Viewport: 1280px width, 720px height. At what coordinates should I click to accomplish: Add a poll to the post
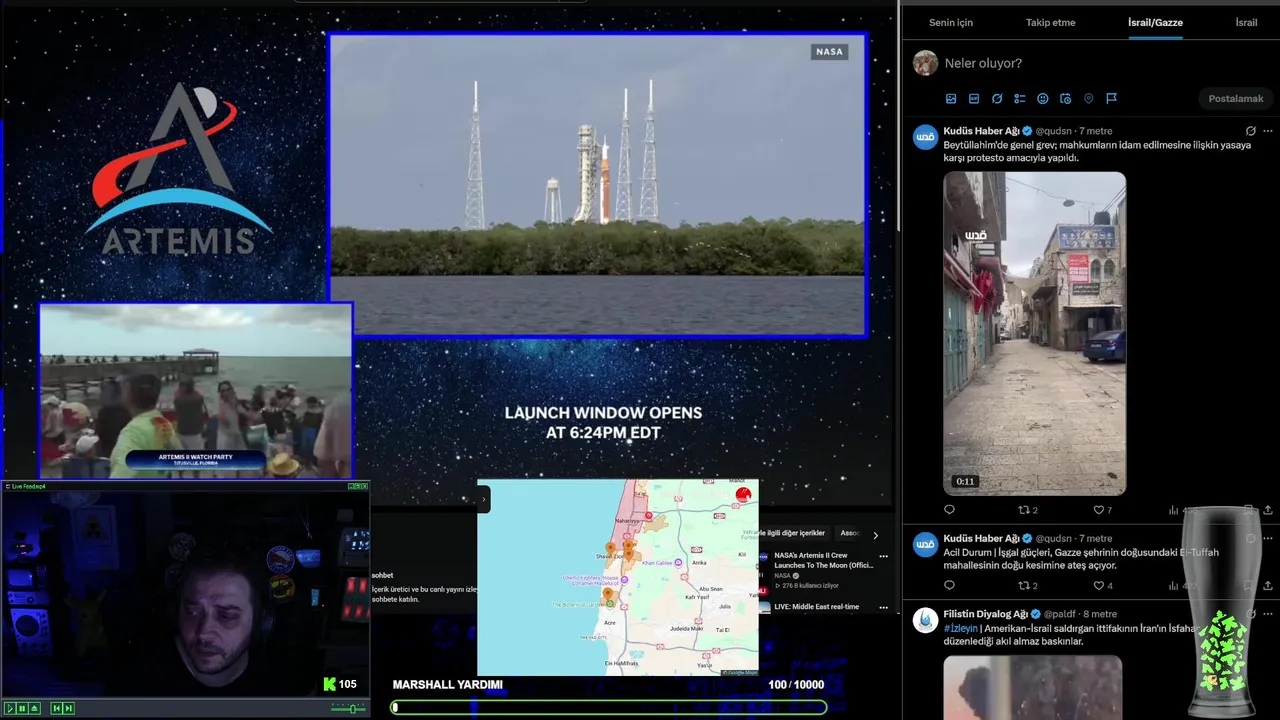point(1020,99)
